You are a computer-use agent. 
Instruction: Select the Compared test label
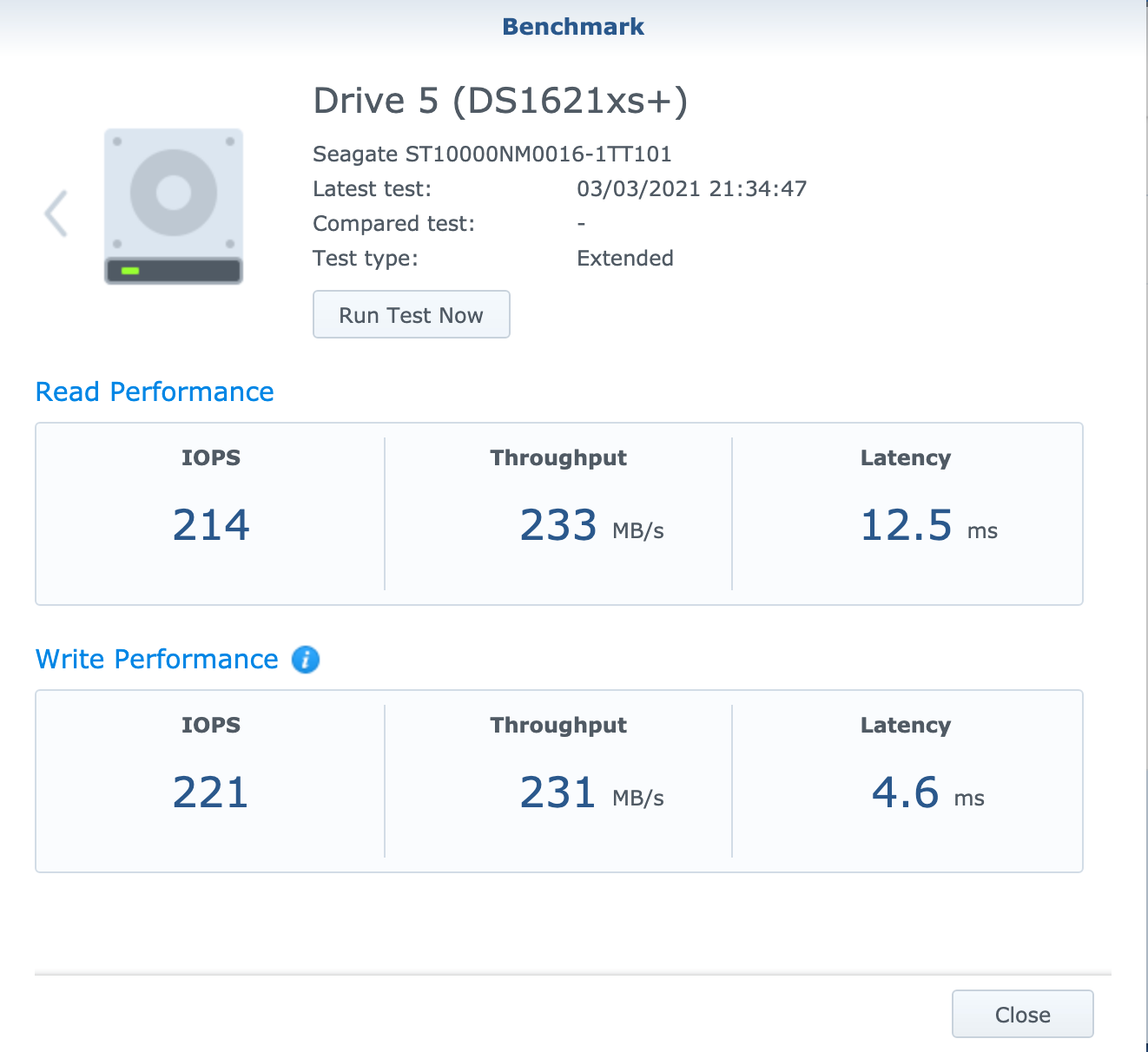pos(393,224)
